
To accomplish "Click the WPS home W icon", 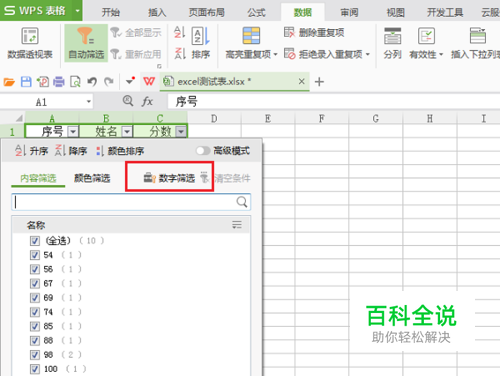I will (x=149, y=81).
